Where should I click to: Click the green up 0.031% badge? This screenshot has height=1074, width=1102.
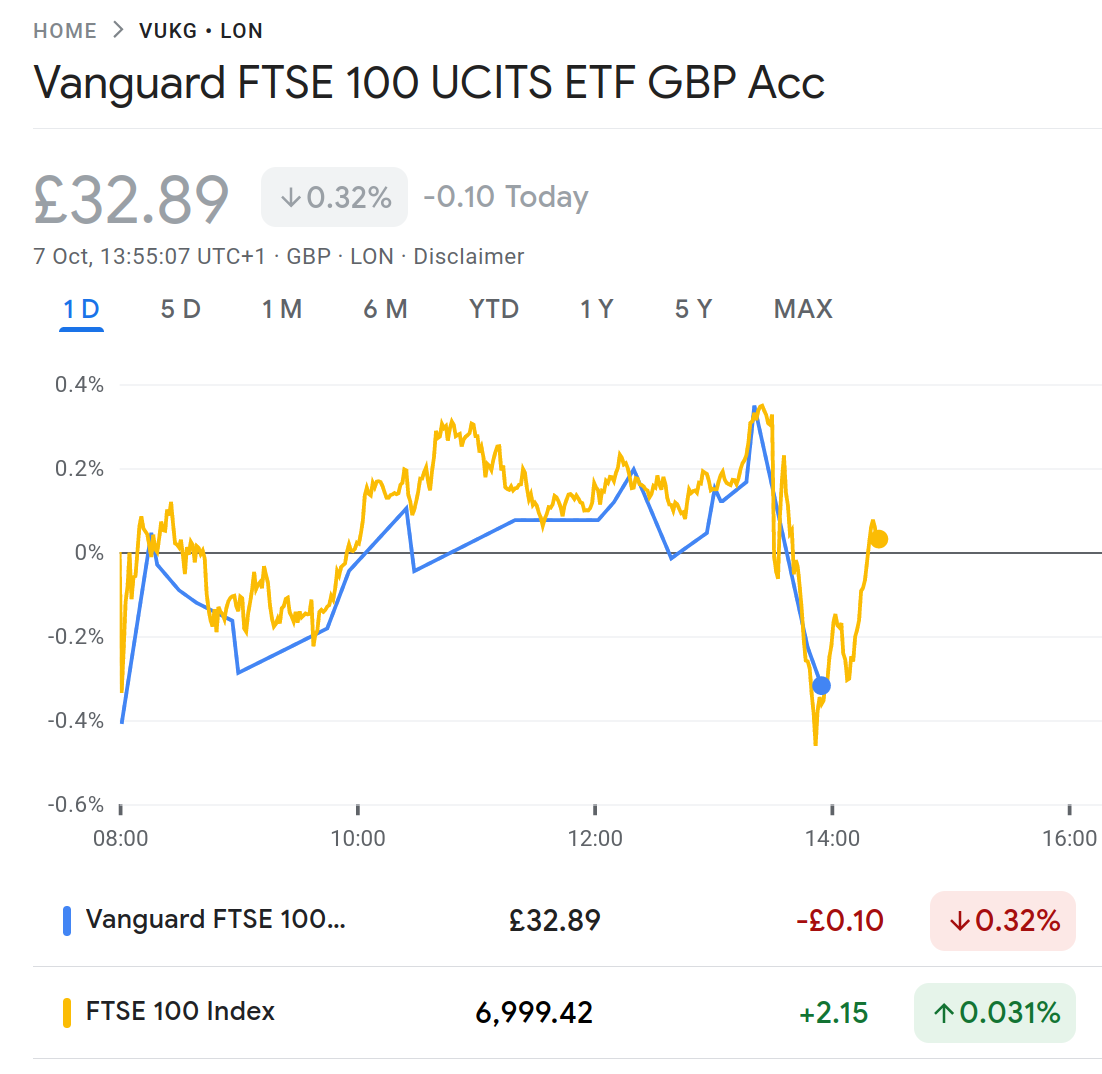[995, 1013]
